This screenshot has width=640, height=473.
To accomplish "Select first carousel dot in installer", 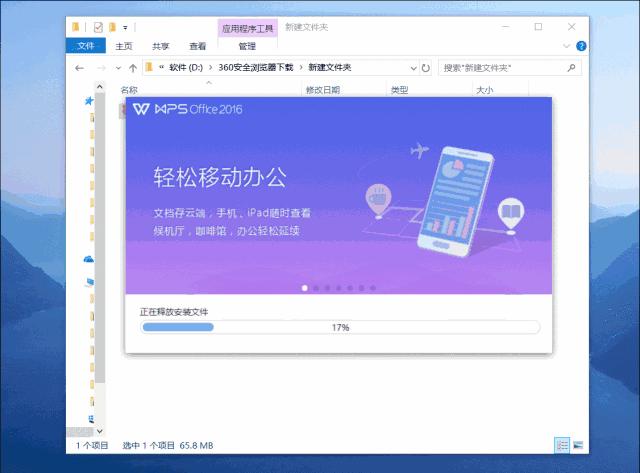I will [304, 288].
